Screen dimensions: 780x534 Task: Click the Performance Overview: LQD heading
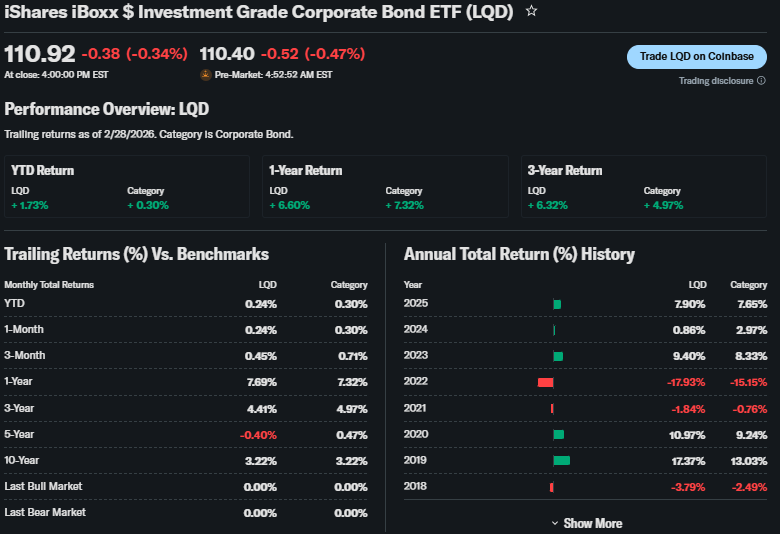click(107, 109)
